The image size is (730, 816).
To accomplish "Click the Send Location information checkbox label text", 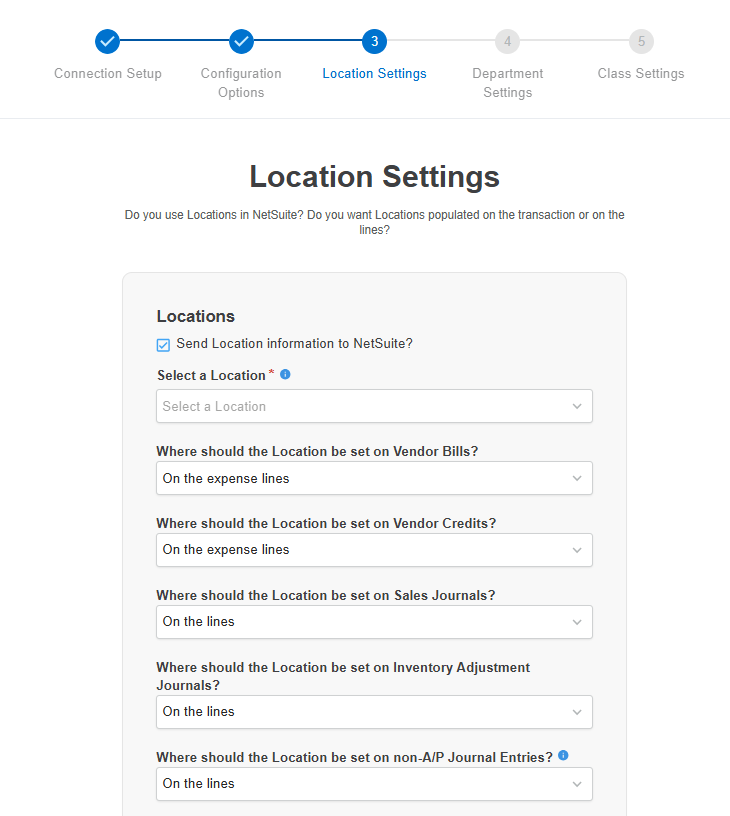I will pos(294,344).
